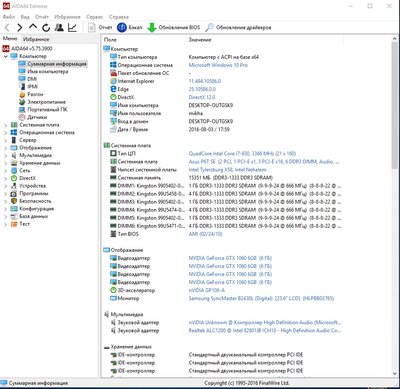This screenshot has width=400, height=389.
Task: Open Обновления BIOS from the toolbar
Action: pyautogui.click(x=174, y=27)
